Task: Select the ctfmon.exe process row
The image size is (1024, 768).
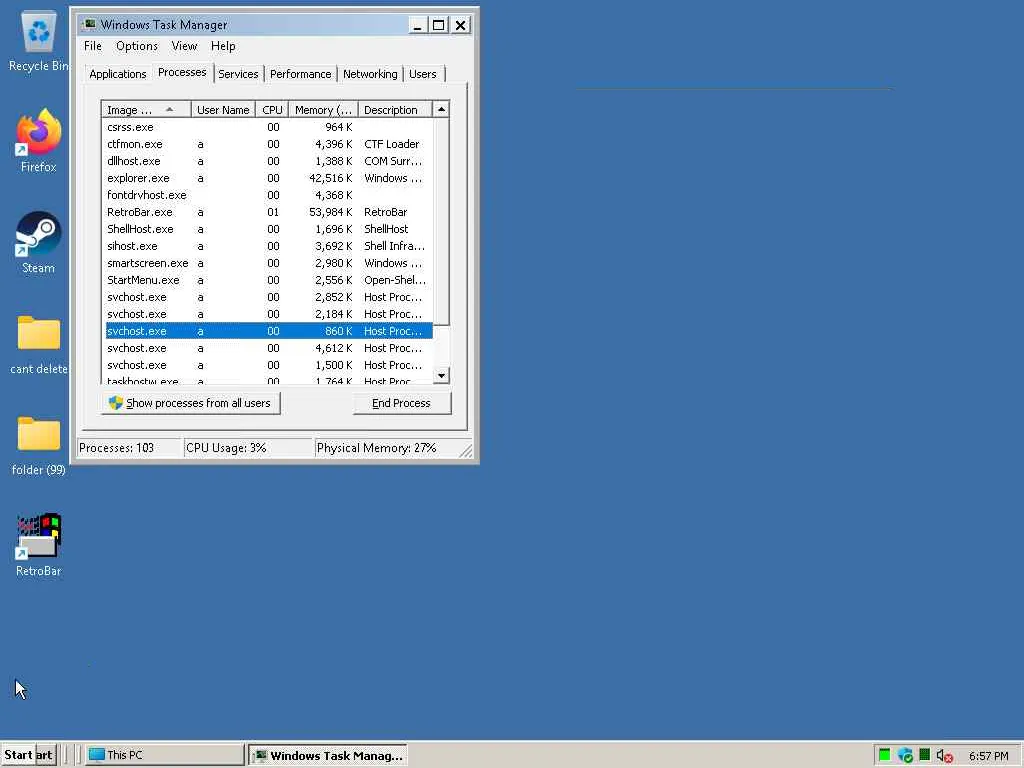Action: [x=268, y=144]
